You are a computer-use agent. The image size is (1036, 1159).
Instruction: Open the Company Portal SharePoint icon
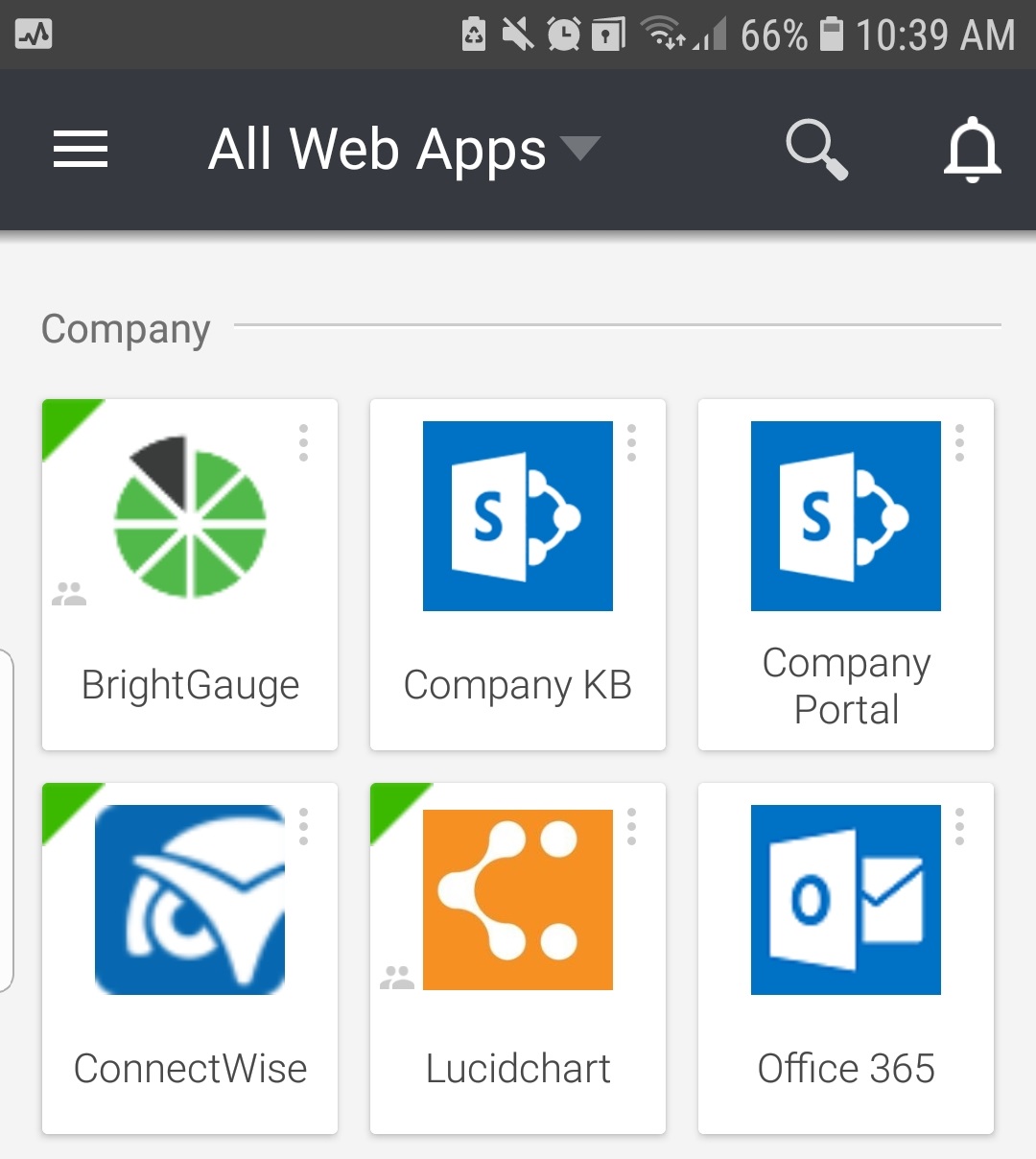[846, 516]
